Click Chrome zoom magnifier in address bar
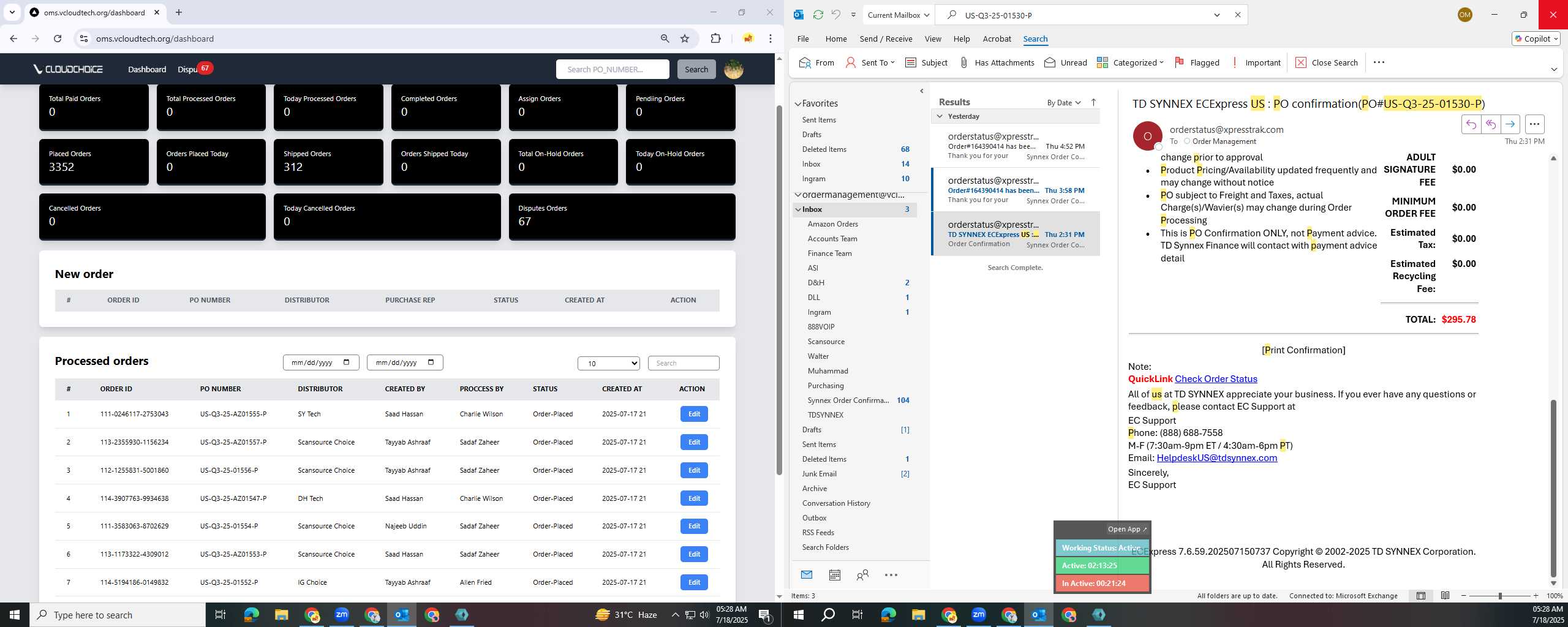Image resolution: width=1568 pixels, height=627 pixels. (x=665, y=39)
